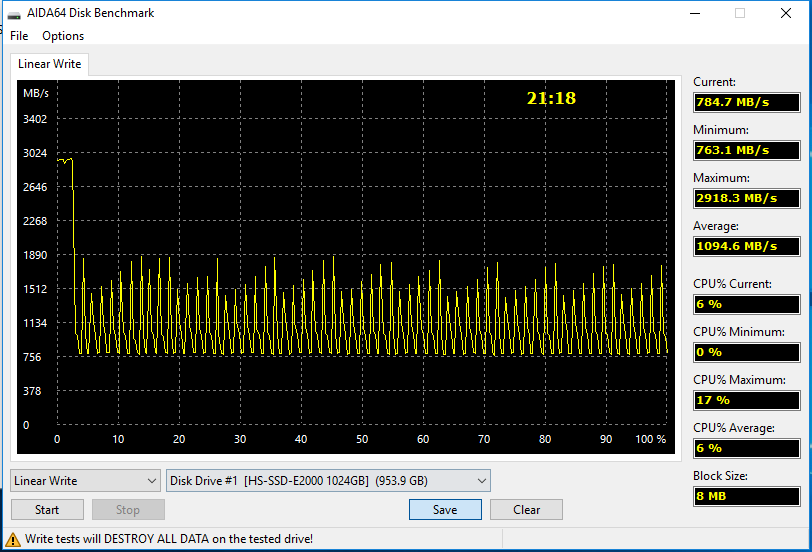812x552 pixels.
Task: Click the CPU% Average value field
Action: coord(746,448)
